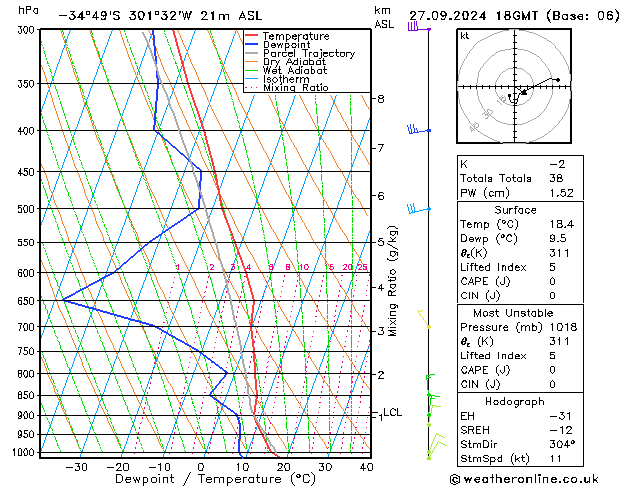Click the hodograph storm-motion arrow marker
Viewport: 629px width, 486px height.
[x=524, y=92]
